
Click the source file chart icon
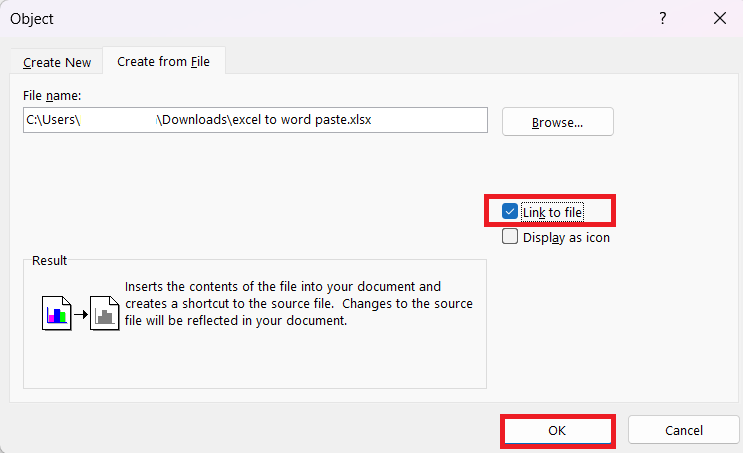pyautogui.click(x=56, y=313)
